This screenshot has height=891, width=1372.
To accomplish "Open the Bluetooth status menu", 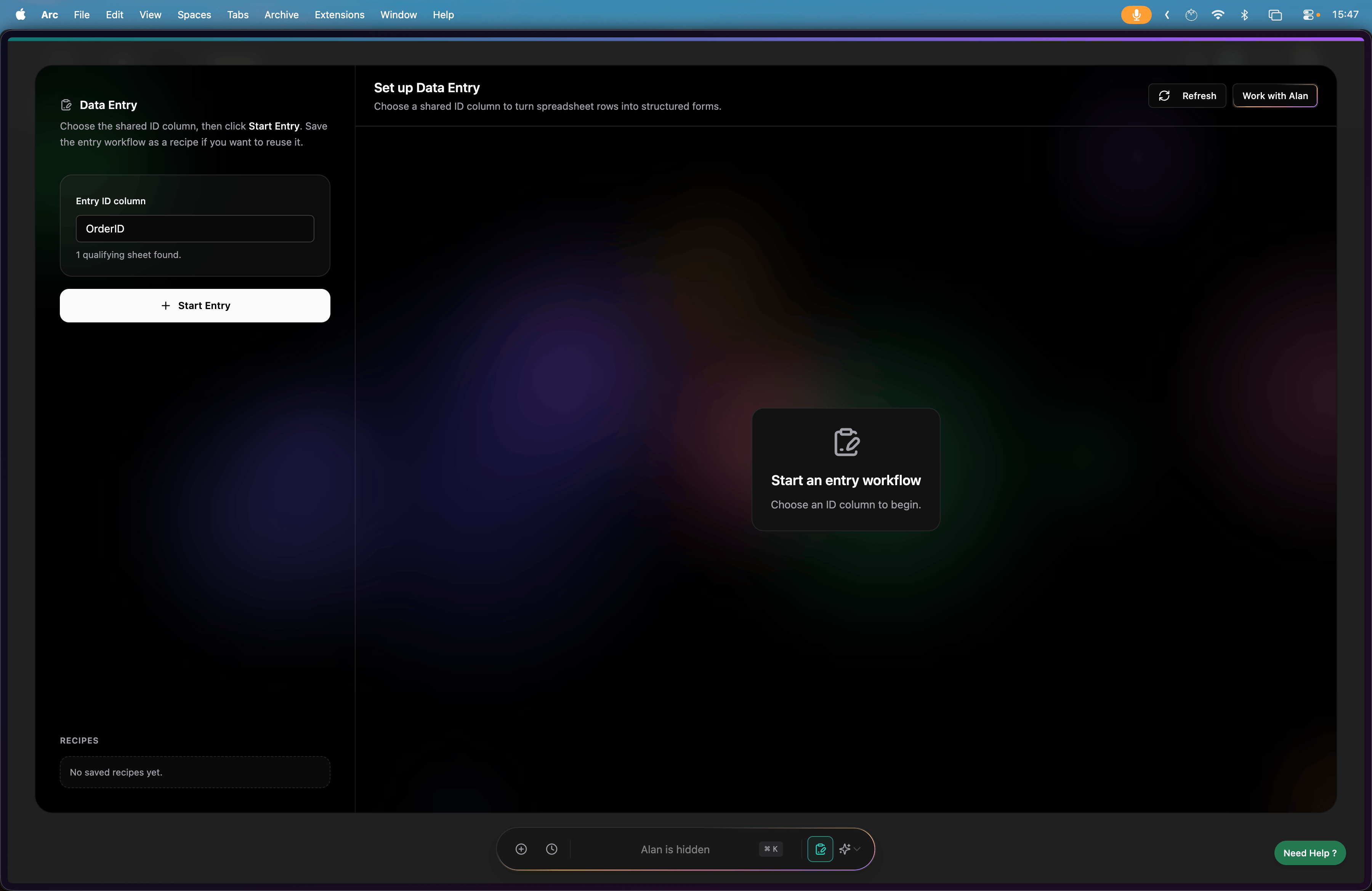I will [1244, 14].
